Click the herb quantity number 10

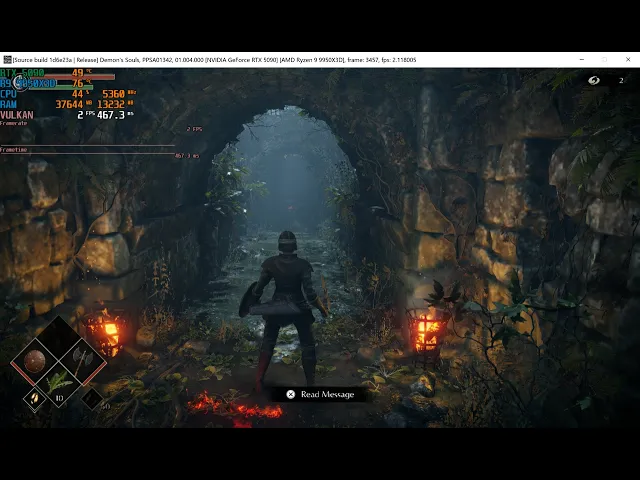pyautogui.click(x=60, y=398)
